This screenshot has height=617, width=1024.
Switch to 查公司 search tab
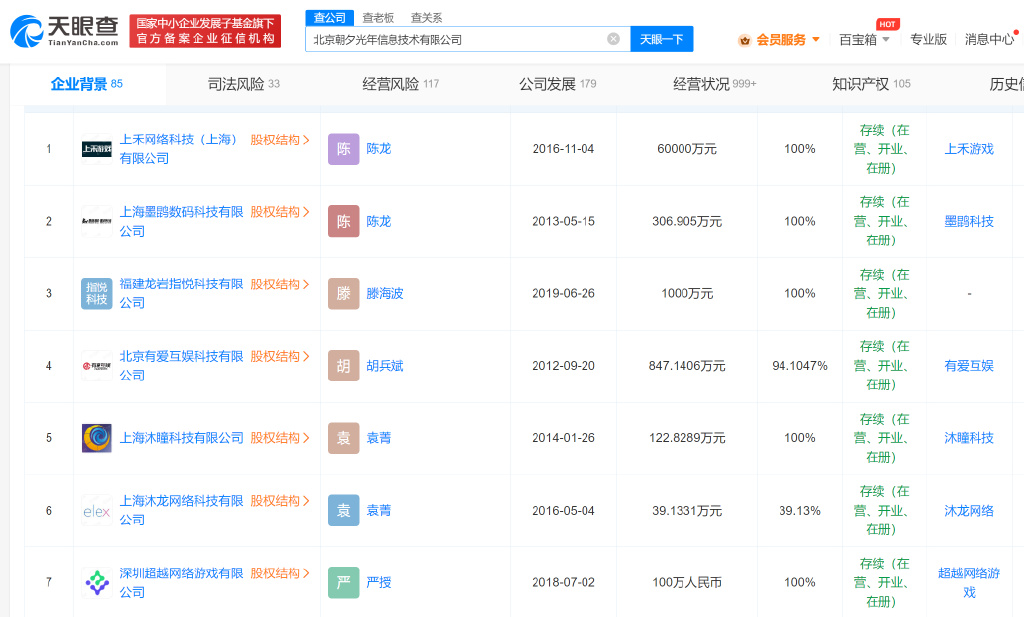[x=330, y=18]
